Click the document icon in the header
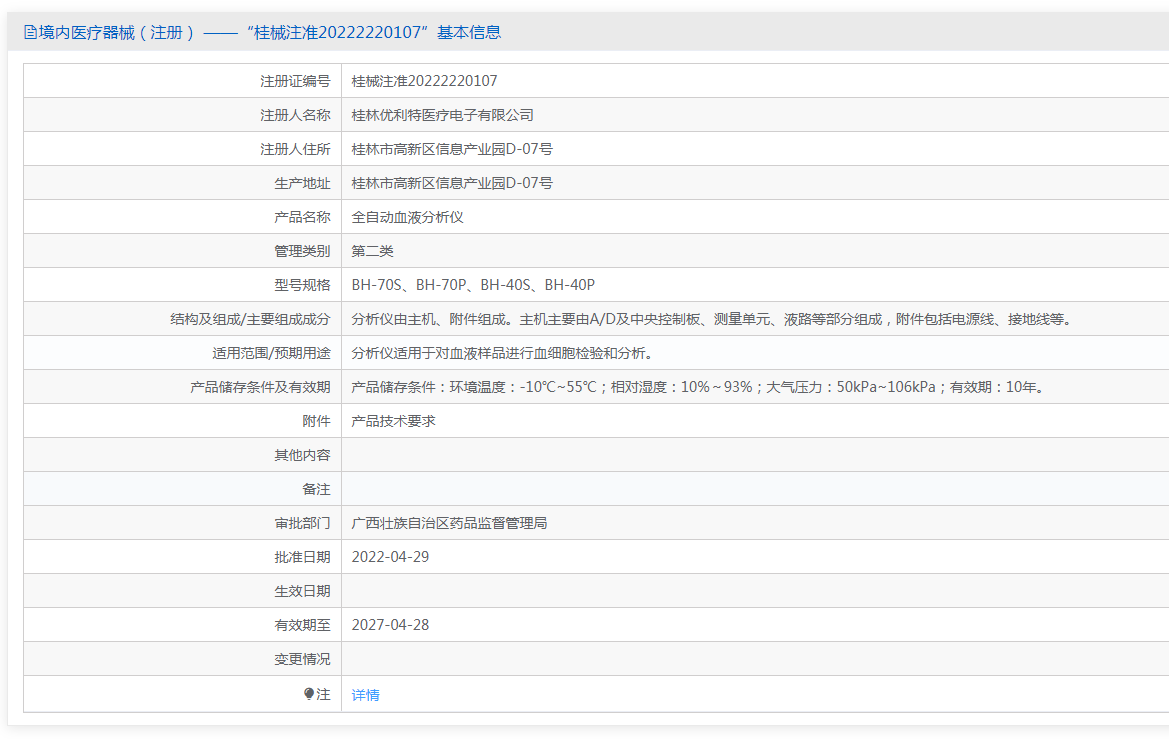1169x739 pixels. click(x=29, y=33)
